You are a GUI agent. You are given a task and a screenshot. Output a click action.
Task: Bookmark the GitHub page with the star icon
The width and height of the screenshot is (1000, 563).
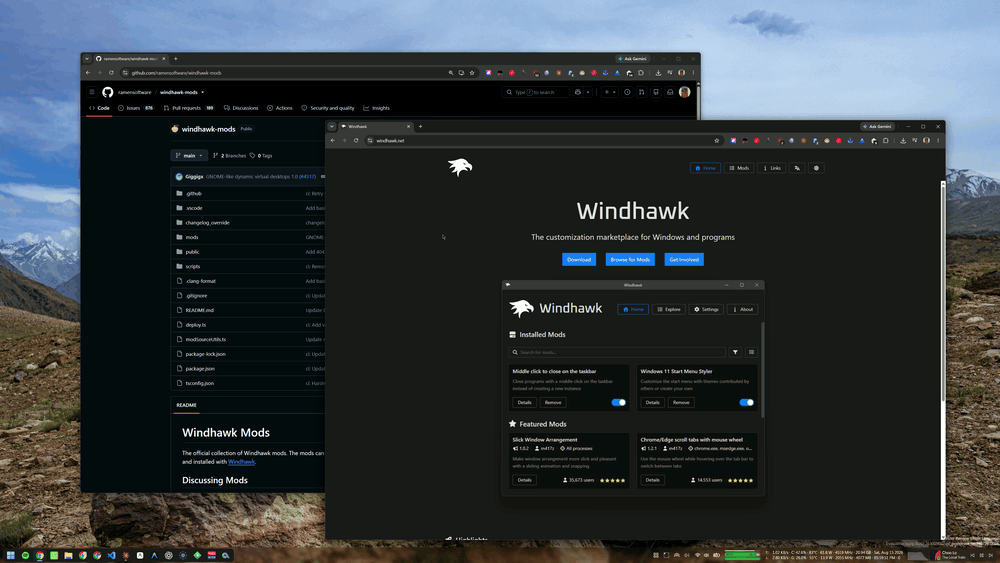(x=472, y=73)
